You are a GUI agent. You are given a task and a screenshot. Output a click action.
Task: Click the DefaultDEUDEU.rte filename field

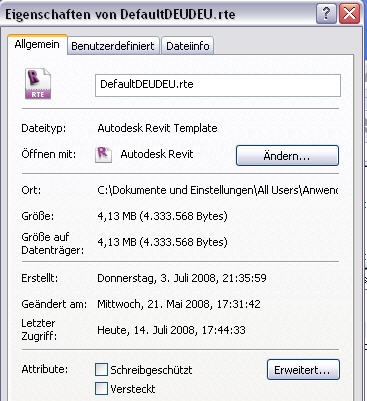pyautogui.click(x=218, y=86)
